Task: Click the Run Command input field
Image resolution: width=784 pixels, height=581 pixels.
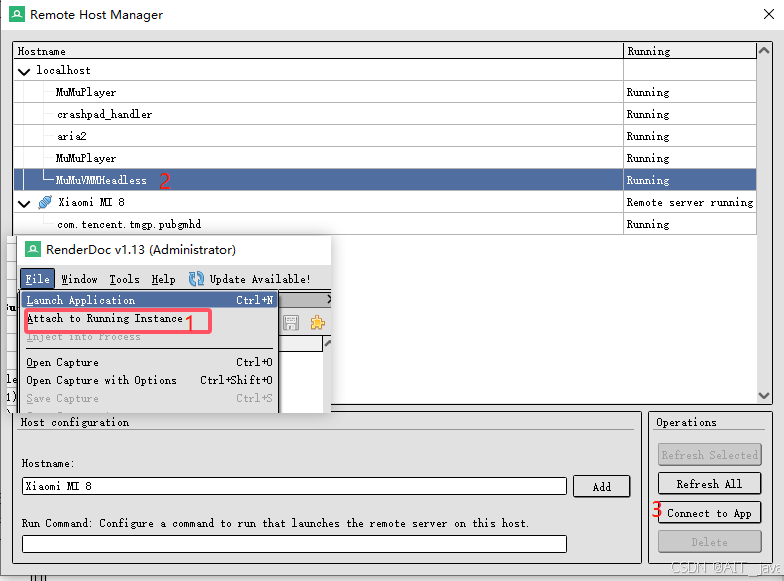Action: (x=294, y=544)
